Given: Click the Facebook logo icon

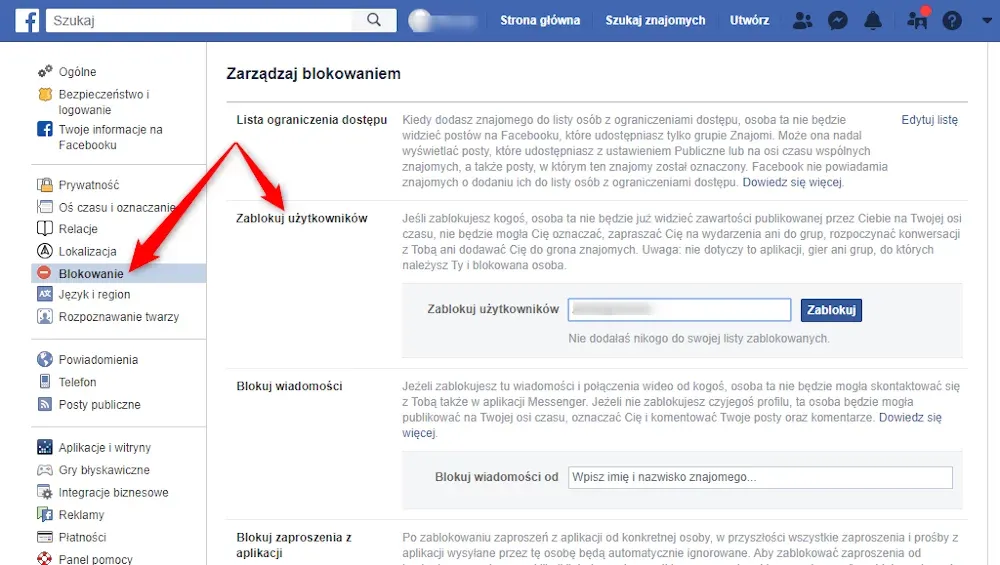Looking at the screenshot, I should point(27,20).
